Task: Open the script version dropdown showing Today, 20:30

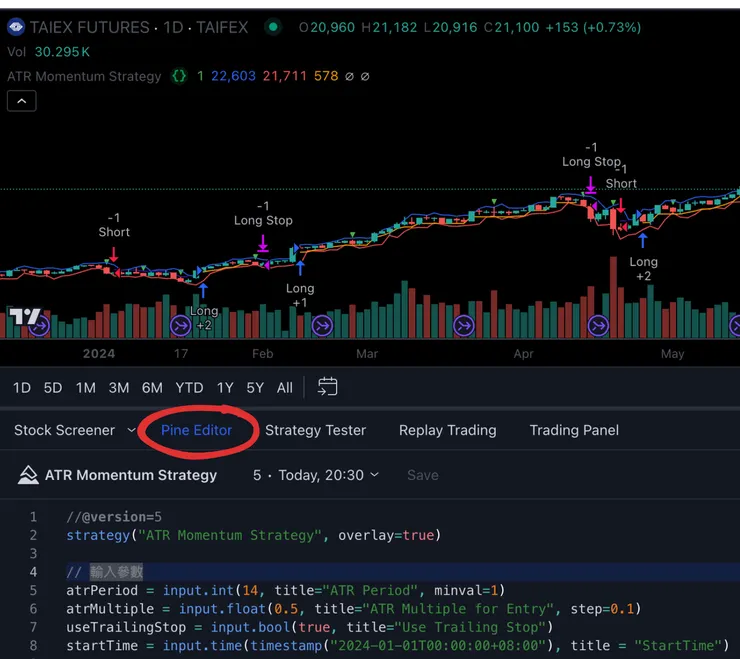Action: [x=316, y=475]
